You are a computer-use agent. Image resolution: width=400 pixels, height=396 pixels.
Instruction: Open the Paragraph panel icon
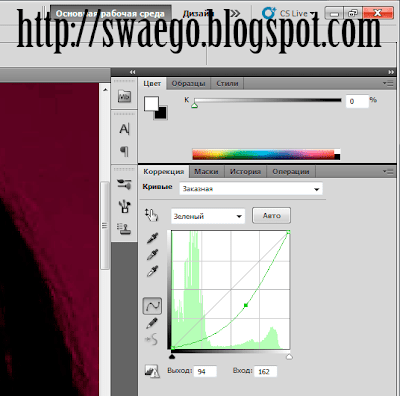click(x=124, y=151)
